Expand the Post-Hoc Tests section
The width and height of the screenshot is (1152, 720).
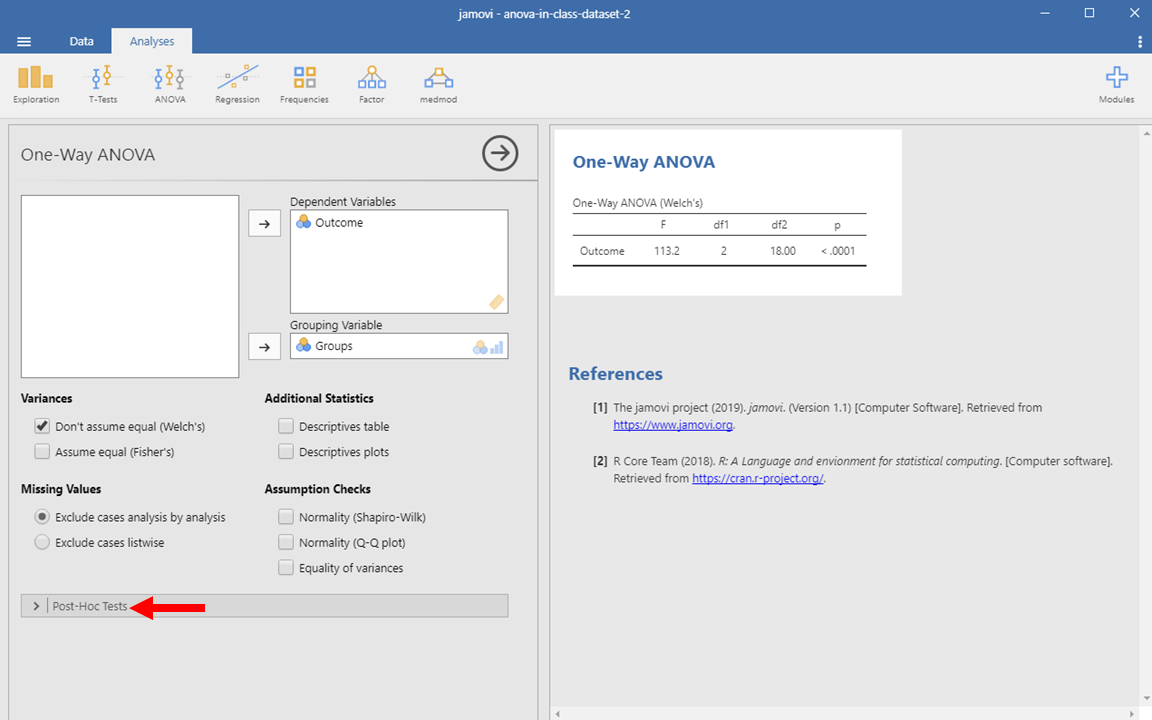click(x=90, y=606)
